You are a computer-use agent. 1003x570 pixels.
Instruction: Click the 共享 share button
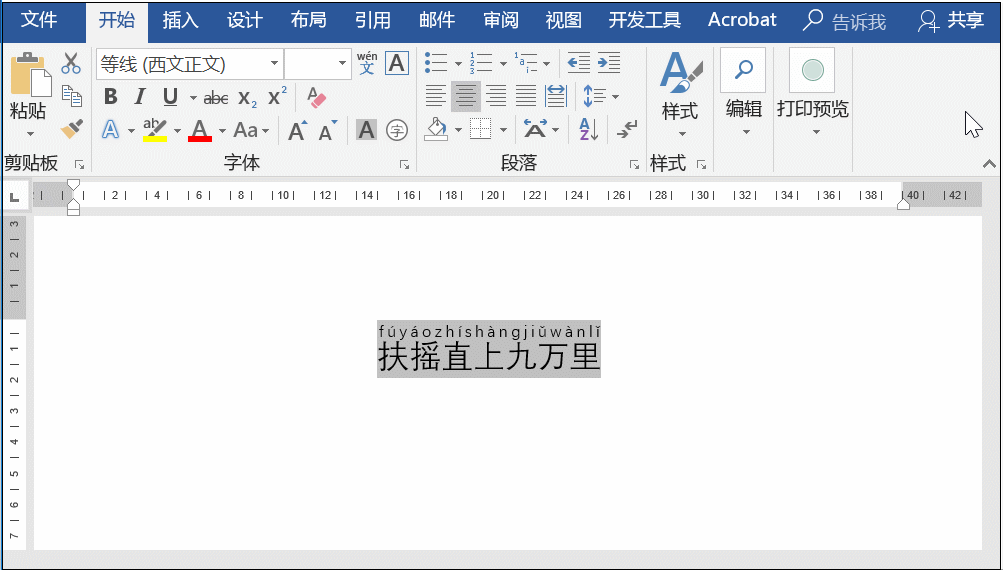(x=951, y=20)
